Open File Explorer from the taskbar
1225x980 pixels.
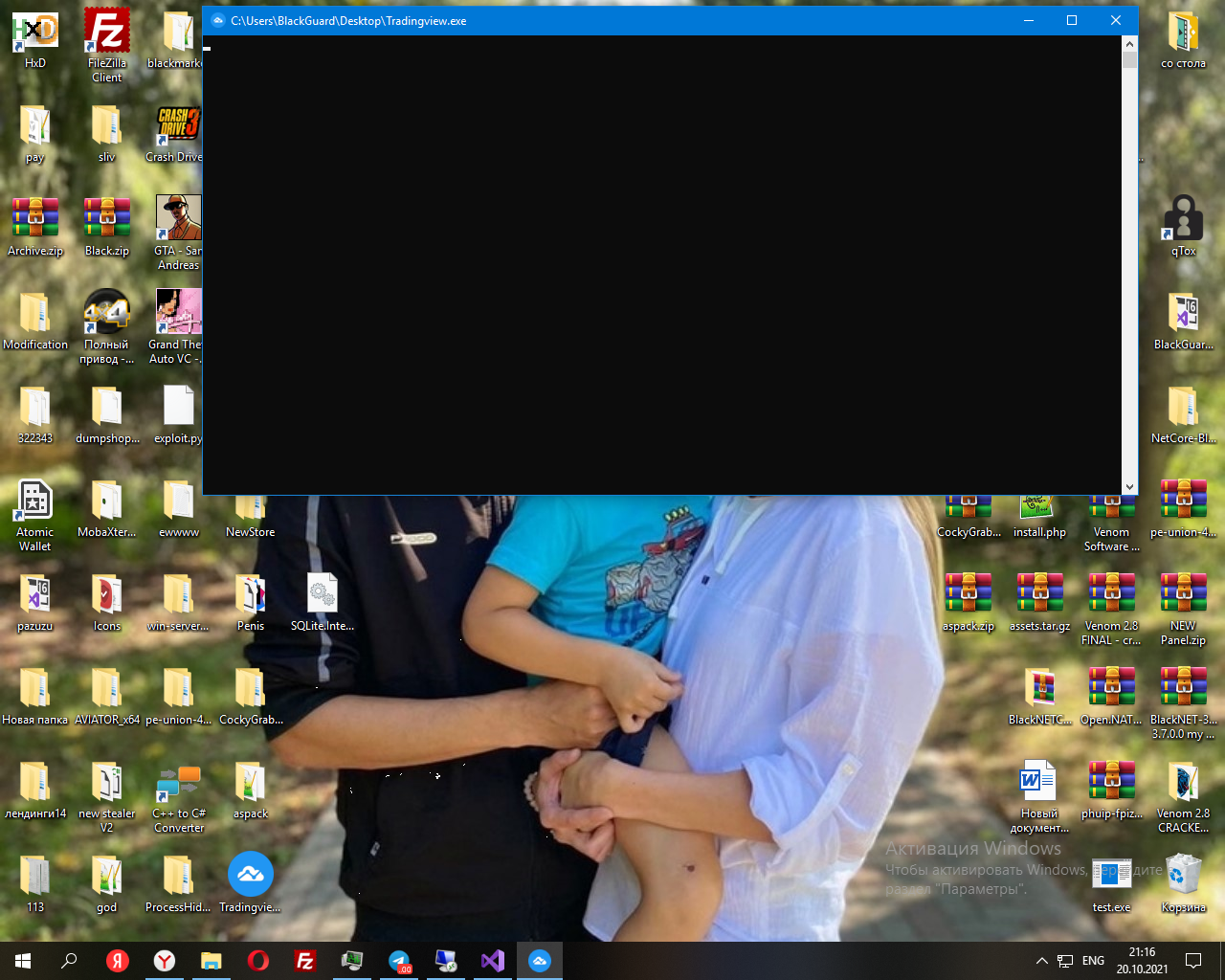point(211,961)
